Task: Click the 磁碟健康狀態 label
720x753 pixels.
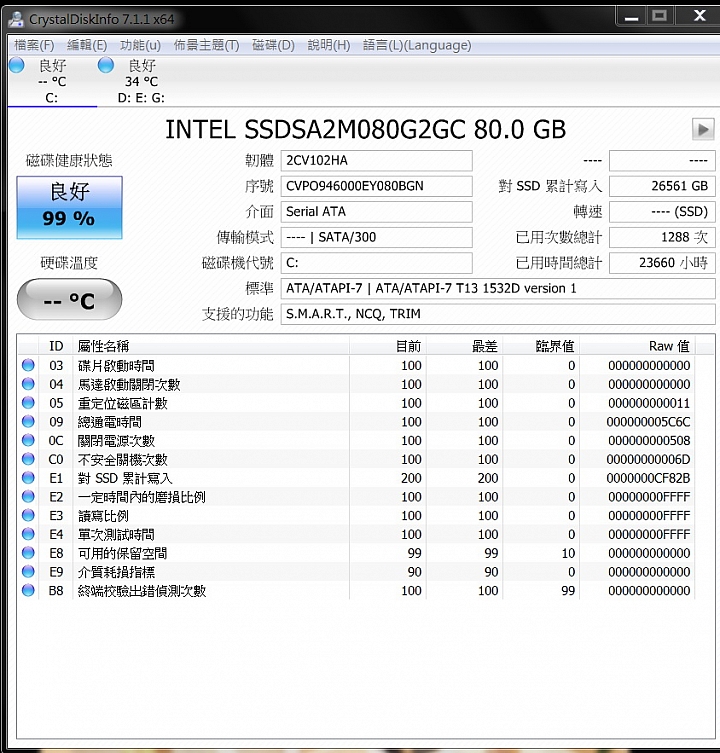Action: (69, 160)
